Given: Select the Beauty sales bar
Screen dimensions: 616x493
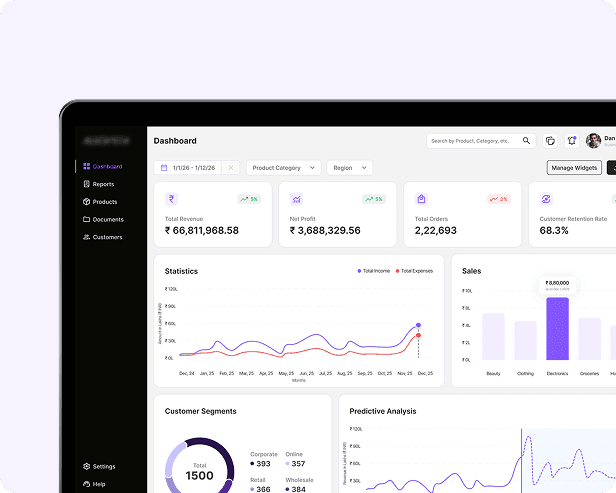Looking at the screenshot, I should pos(493,337).
